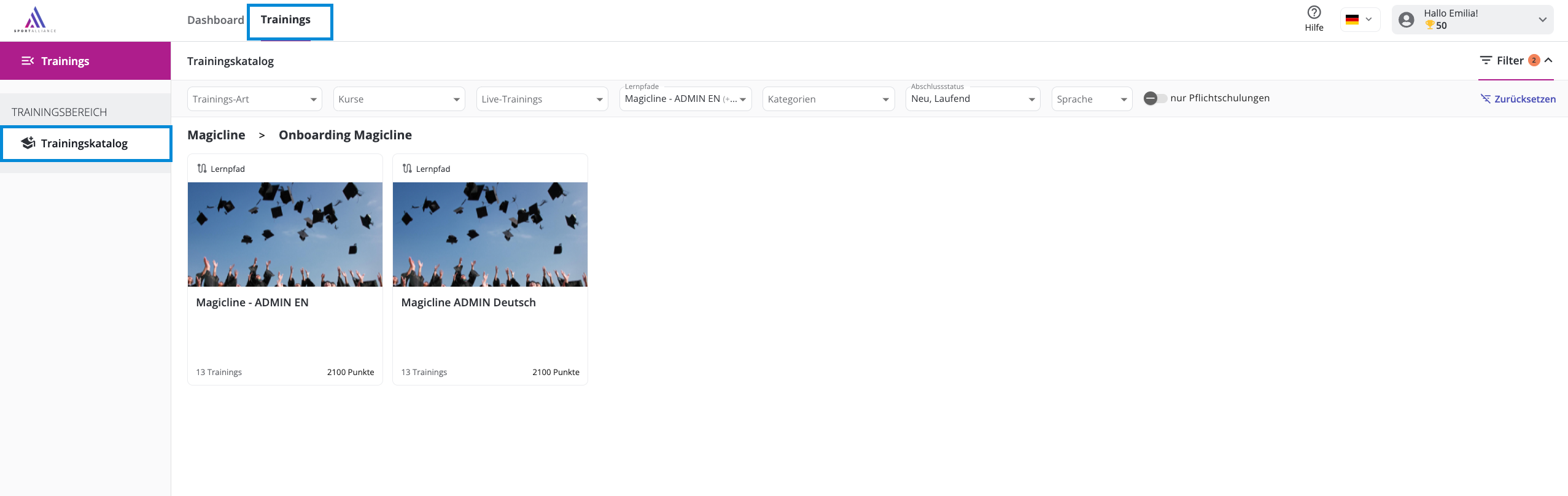1568x496 pixels.
Task: Expand the language selector chevron
Action: tap(1368, 20)
